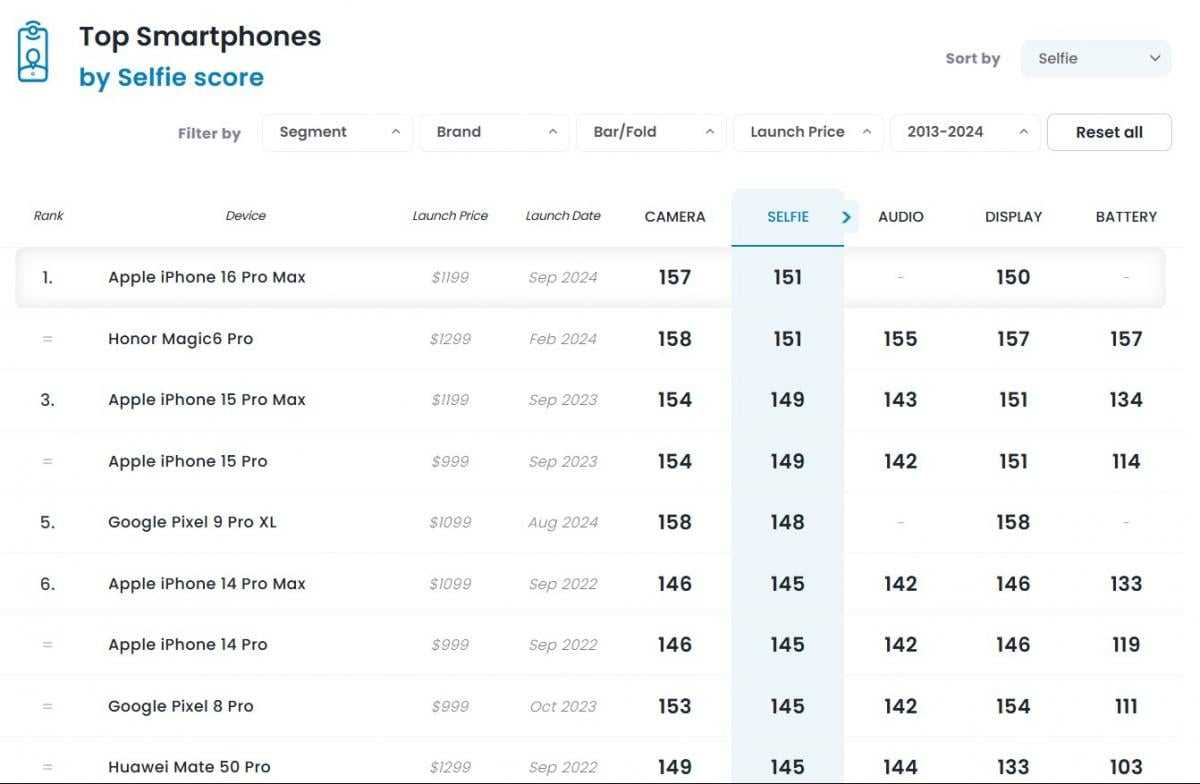
Task: Click rank number 5.
Action: pyautogui.click(x=47, y=522)
